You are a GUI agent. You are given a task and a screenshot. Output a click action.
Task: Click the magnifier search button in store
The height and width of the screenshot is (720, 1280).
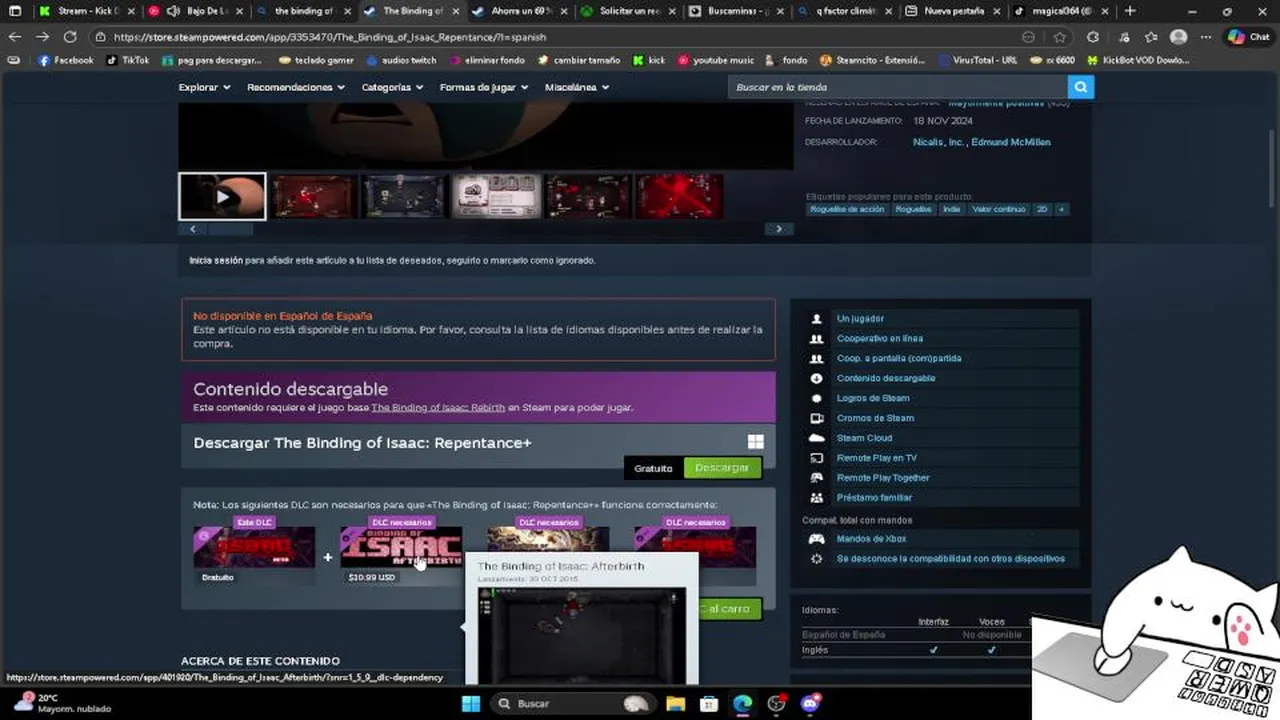tap(1080, 87)
